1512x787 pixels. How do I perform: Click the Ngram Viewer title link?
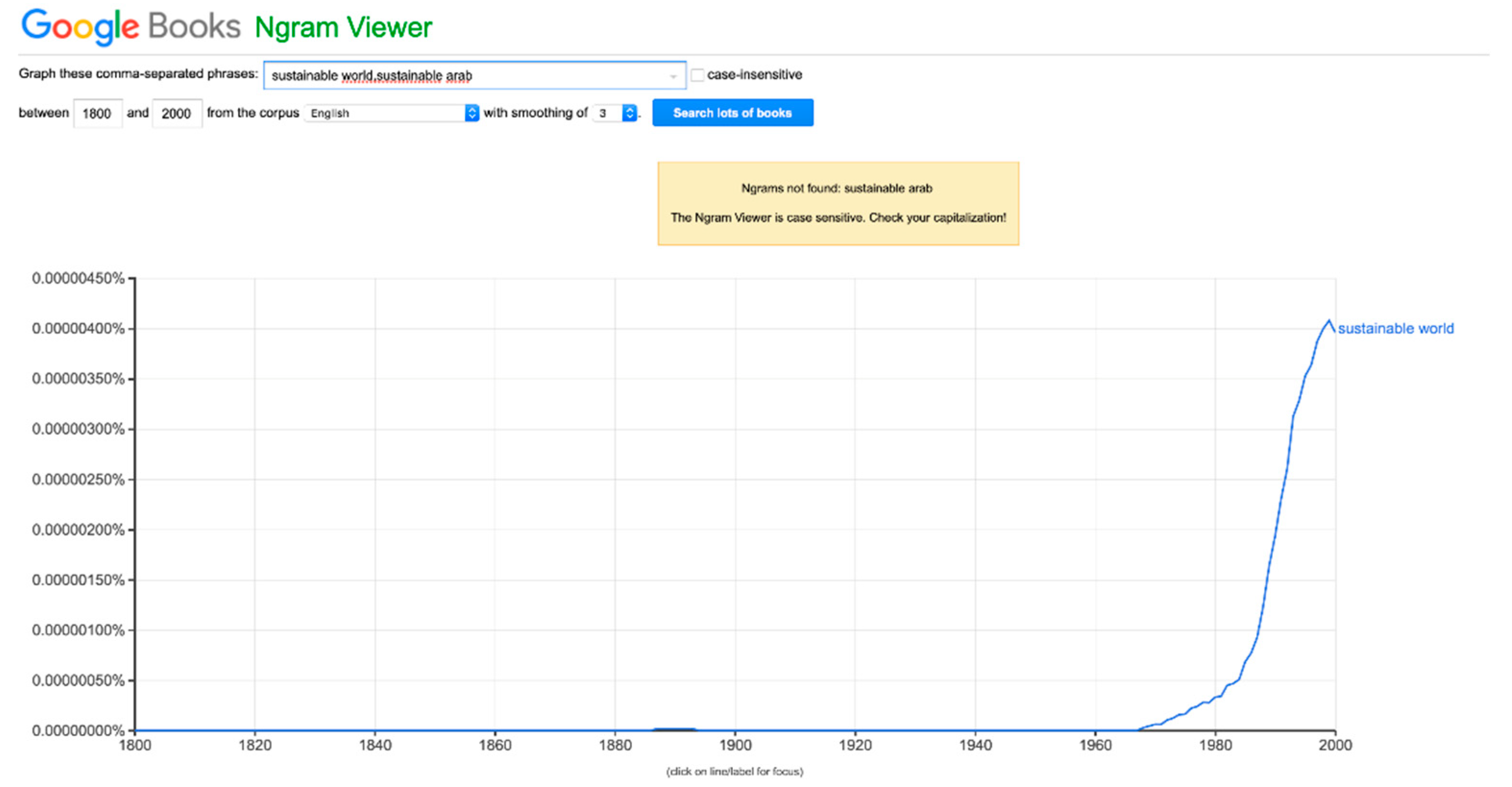click(343, 27)
